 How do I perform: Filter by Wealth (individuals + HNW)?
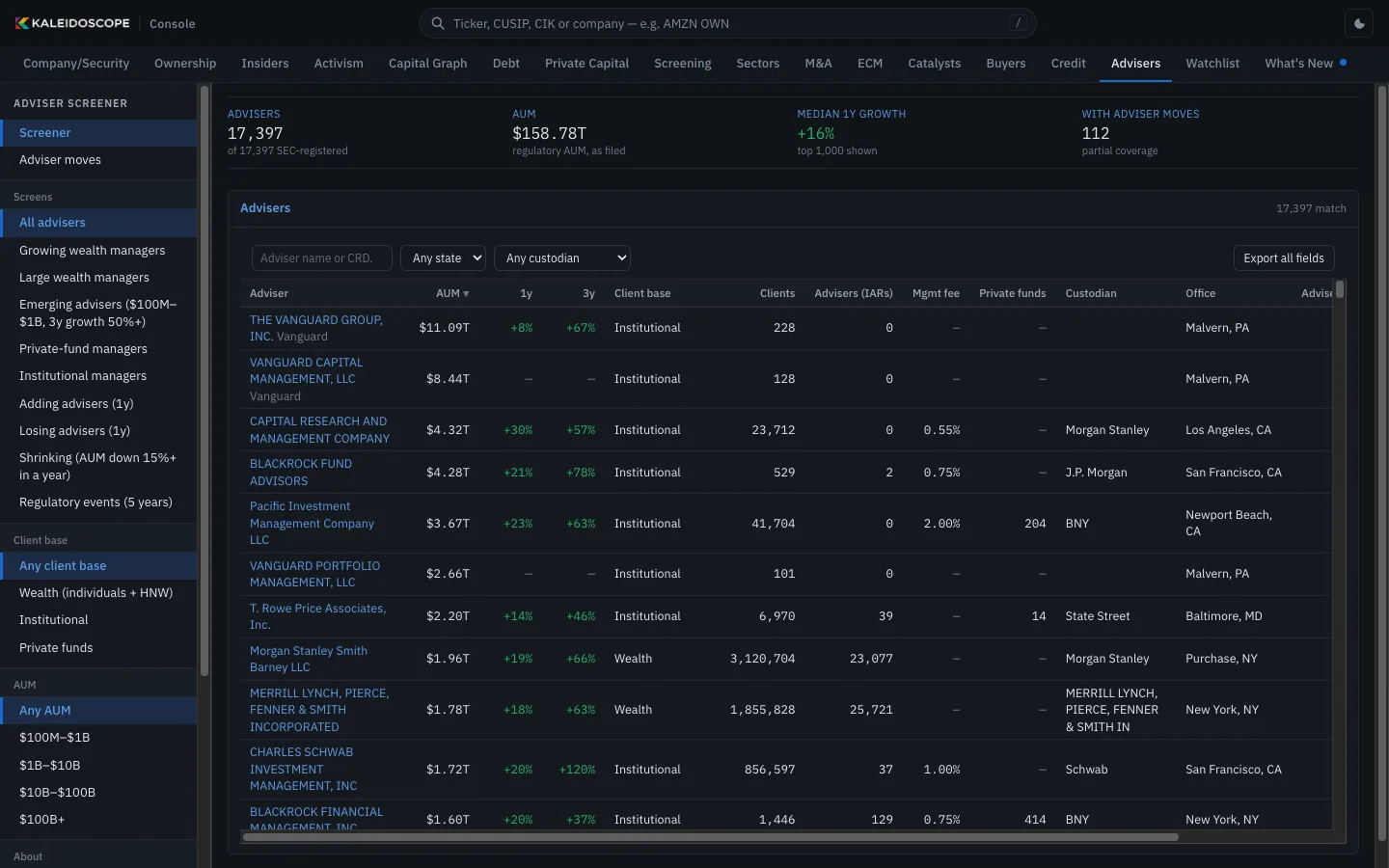click(x=98, y=593)
